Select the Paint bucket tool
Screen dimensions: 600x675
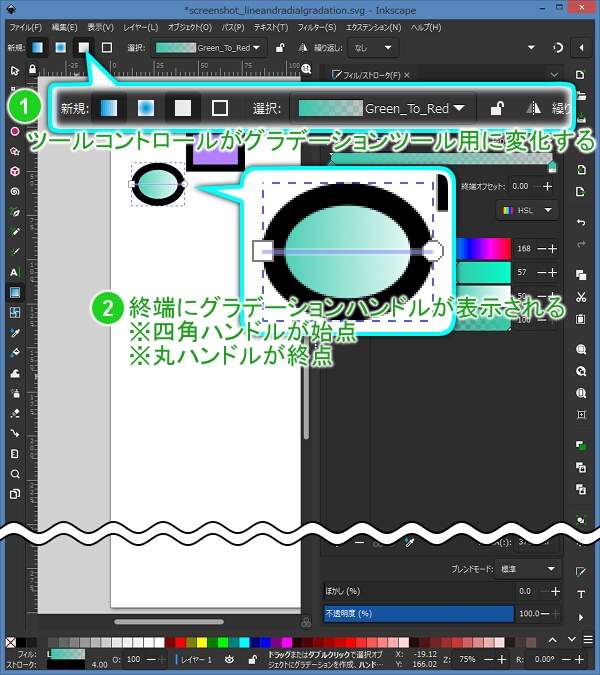(x=15, y=353)
